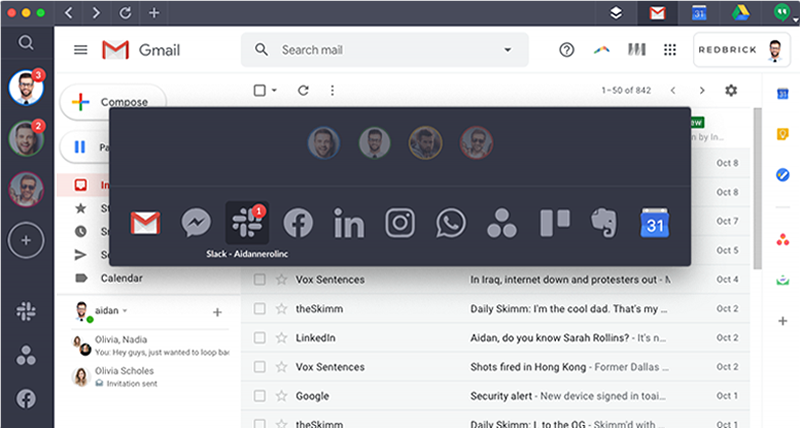Refresh the inbox
The width and height of the screenshot is (800, 428).
point(303,90)
